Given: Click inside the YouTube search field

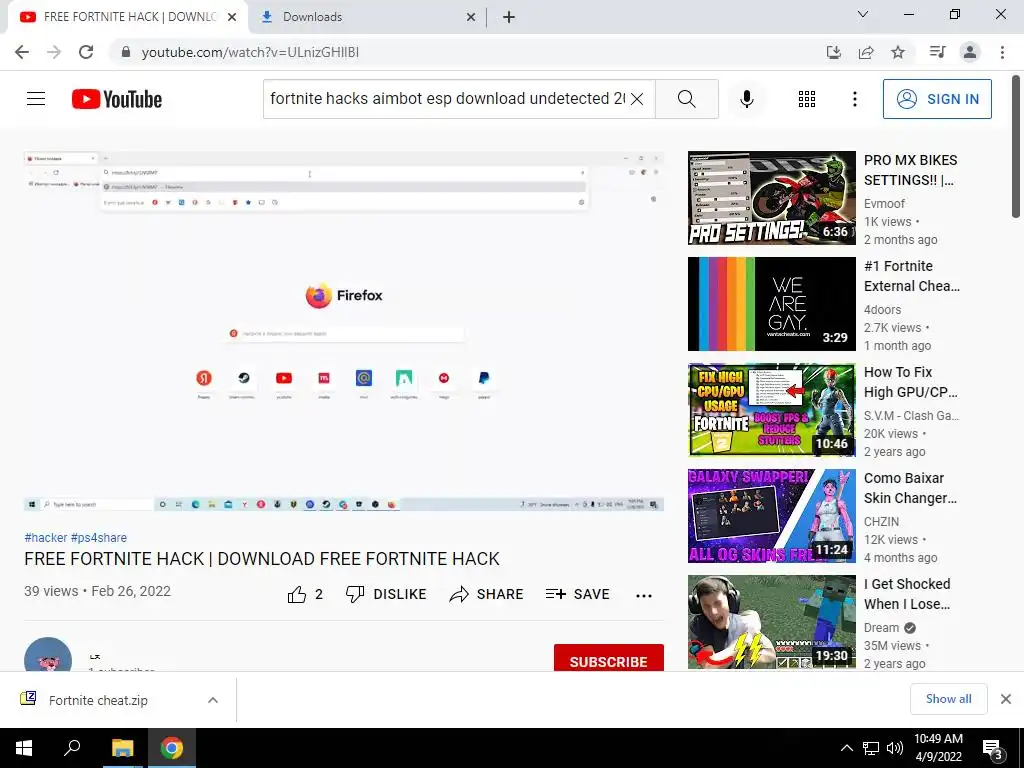Looking at the screenshot, I should click(x=447, y=99).
